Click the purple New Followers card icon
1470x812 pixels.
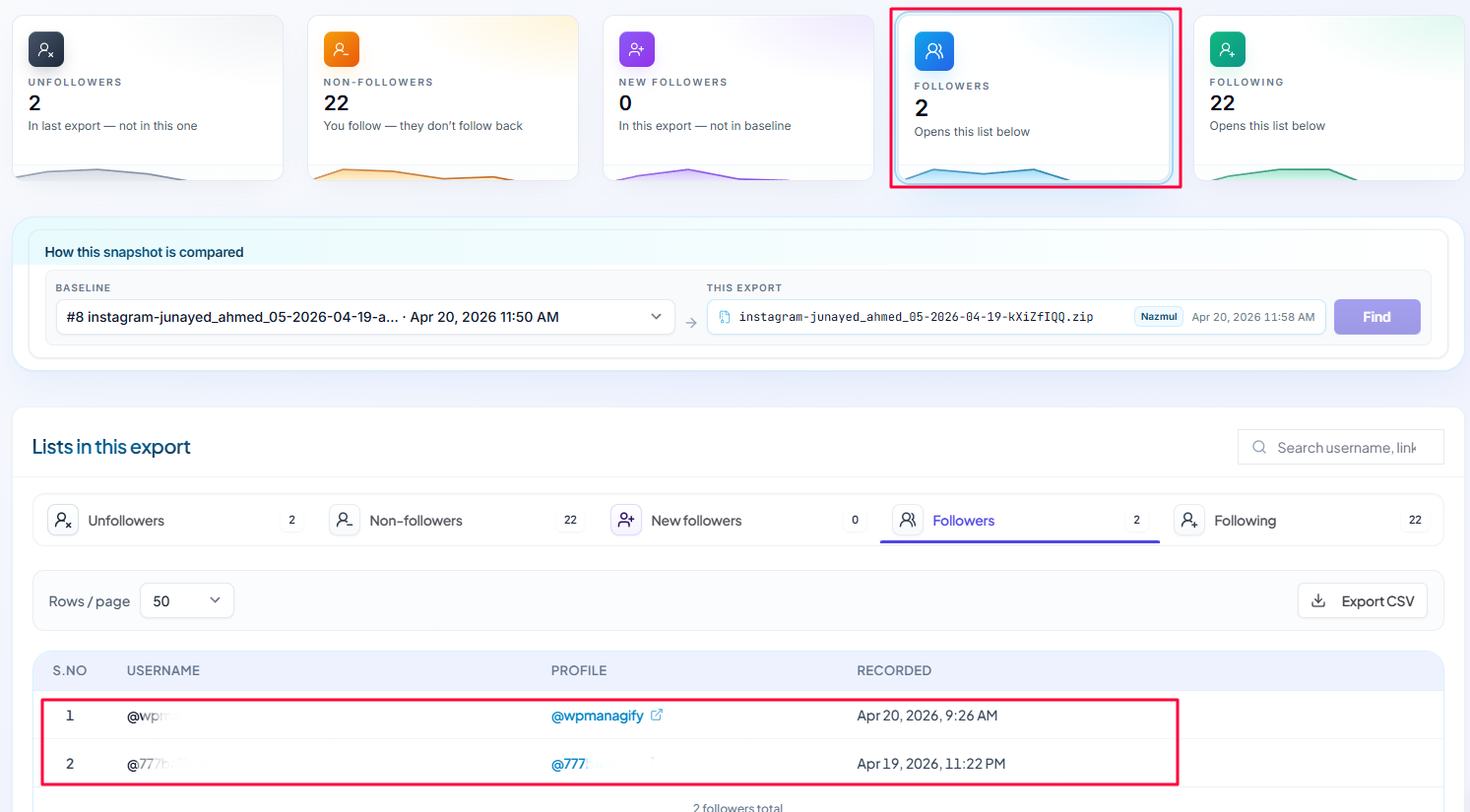point(637,49)
